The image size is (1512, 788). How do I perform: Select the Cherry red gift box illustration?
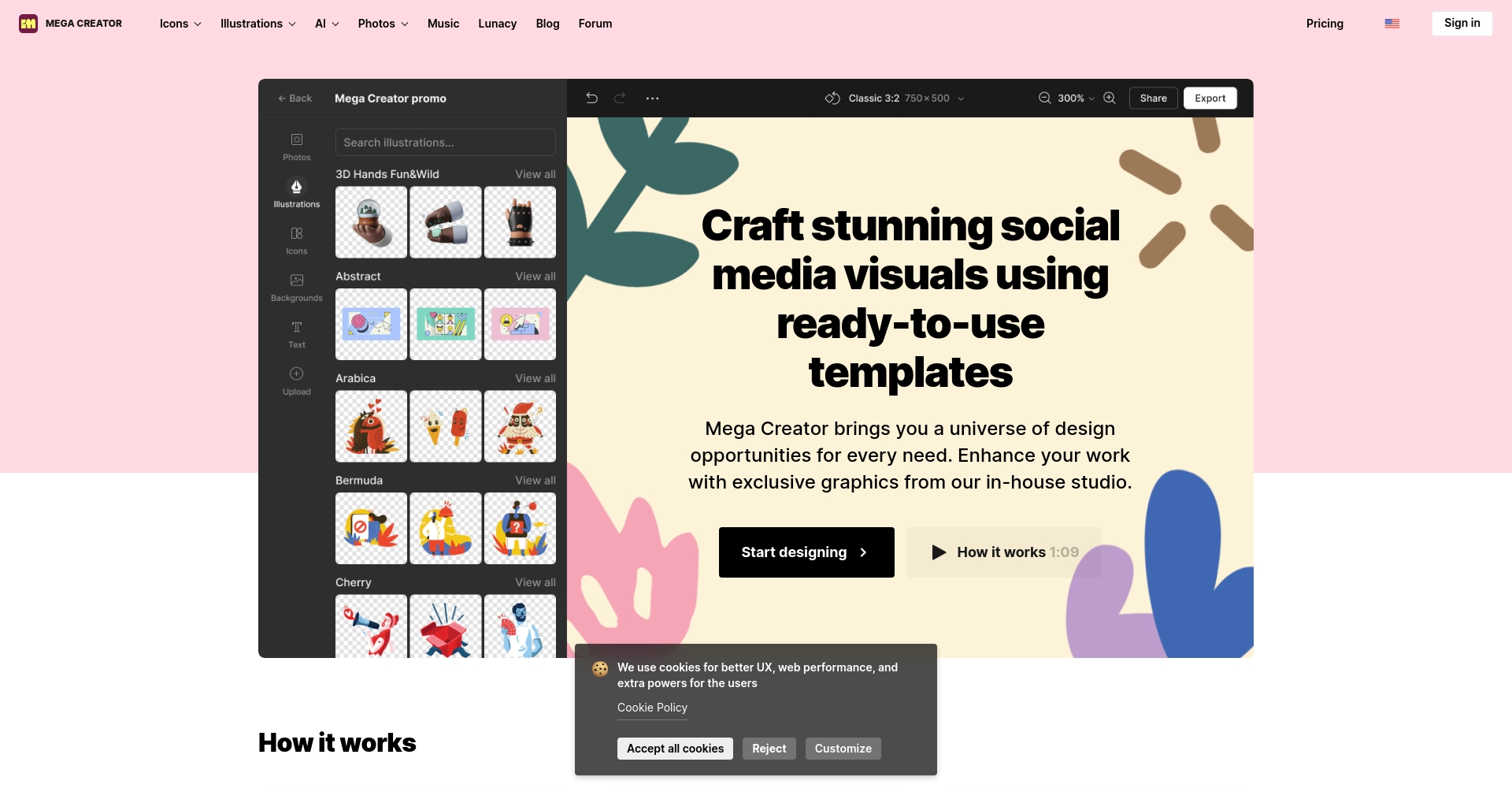446,626
